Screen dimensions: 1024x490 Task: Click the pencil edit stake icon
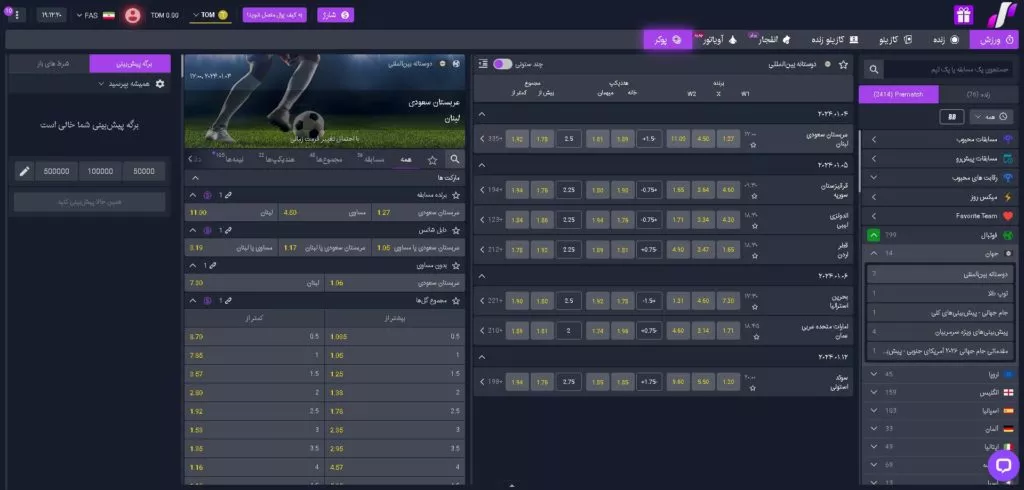24,171
